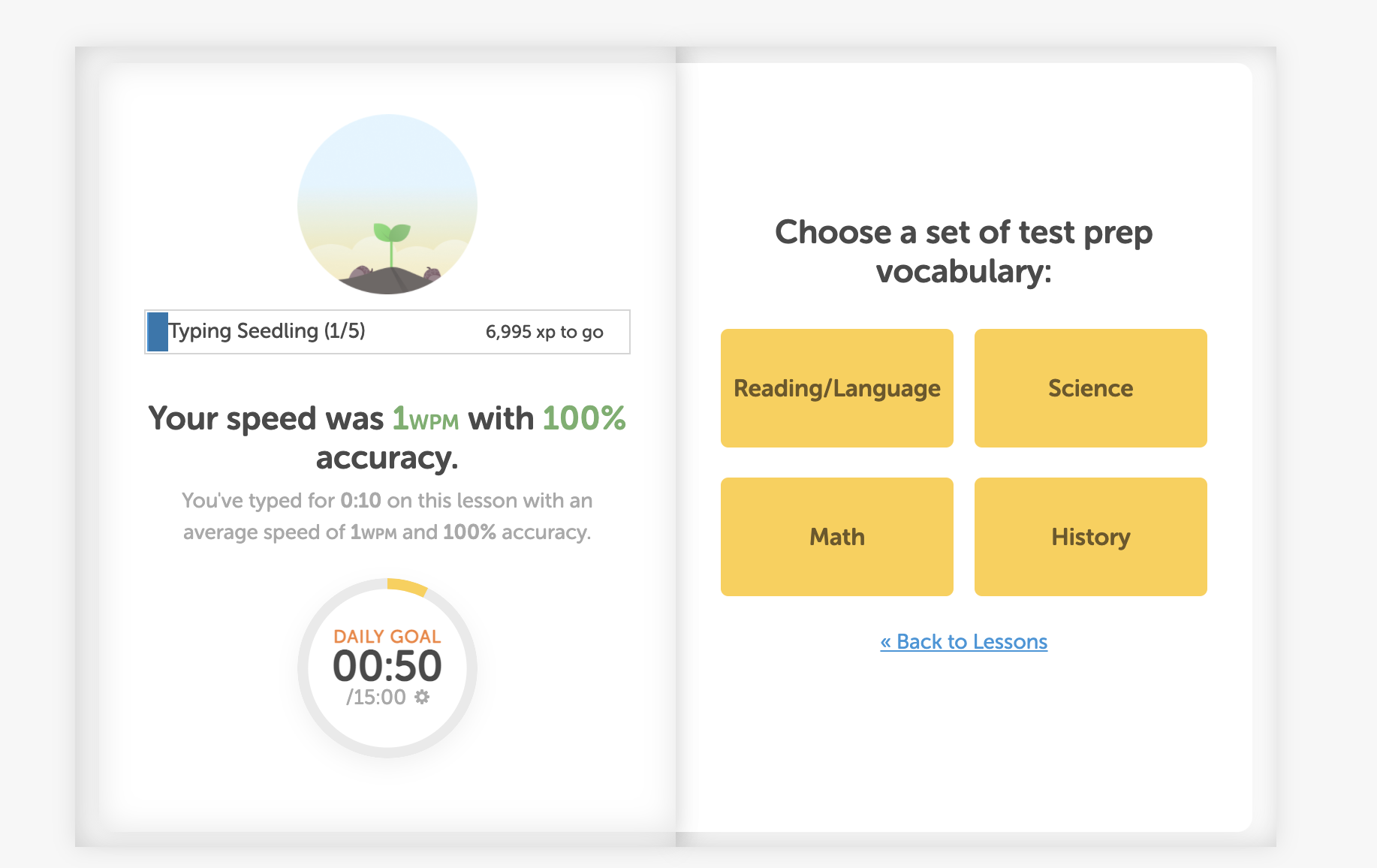Click the average speed summary text

[387, 517]
